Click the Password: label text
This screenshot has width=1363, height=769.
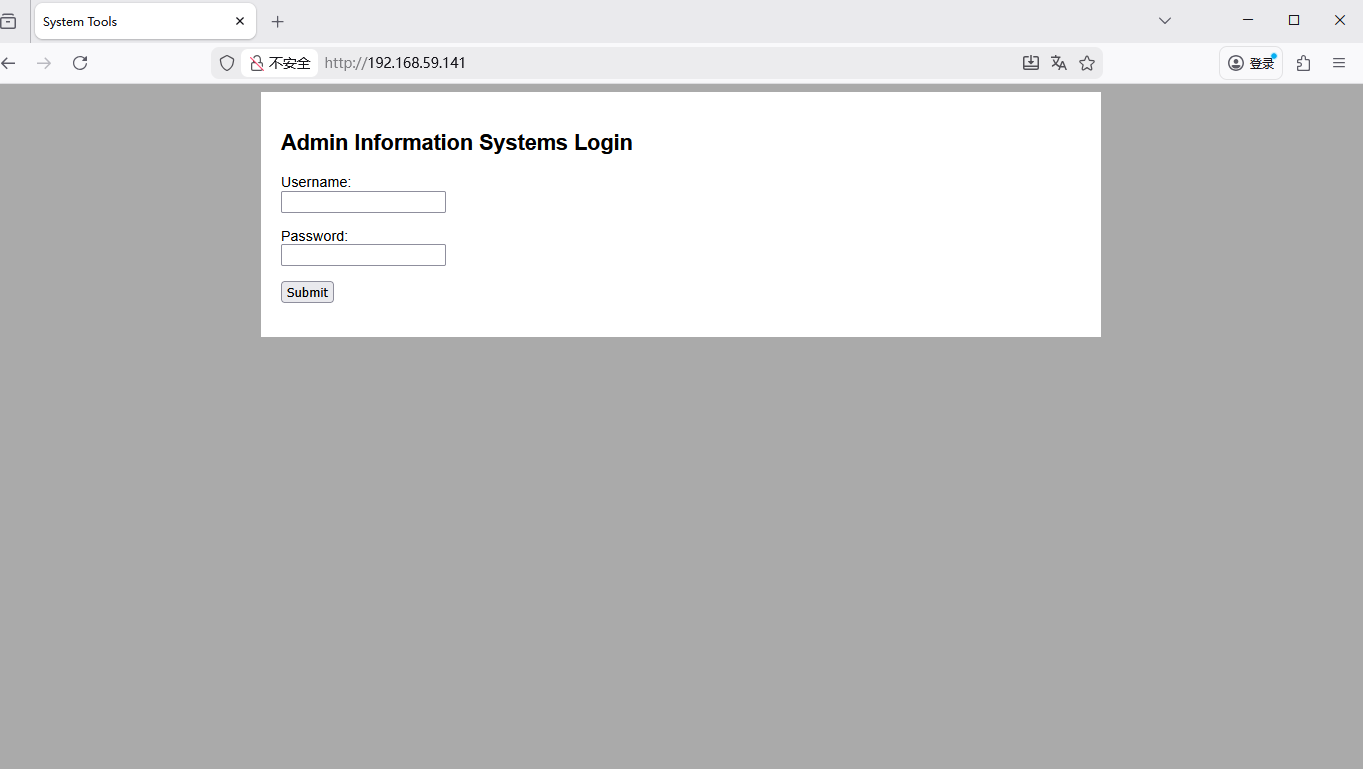coord(314,236)
